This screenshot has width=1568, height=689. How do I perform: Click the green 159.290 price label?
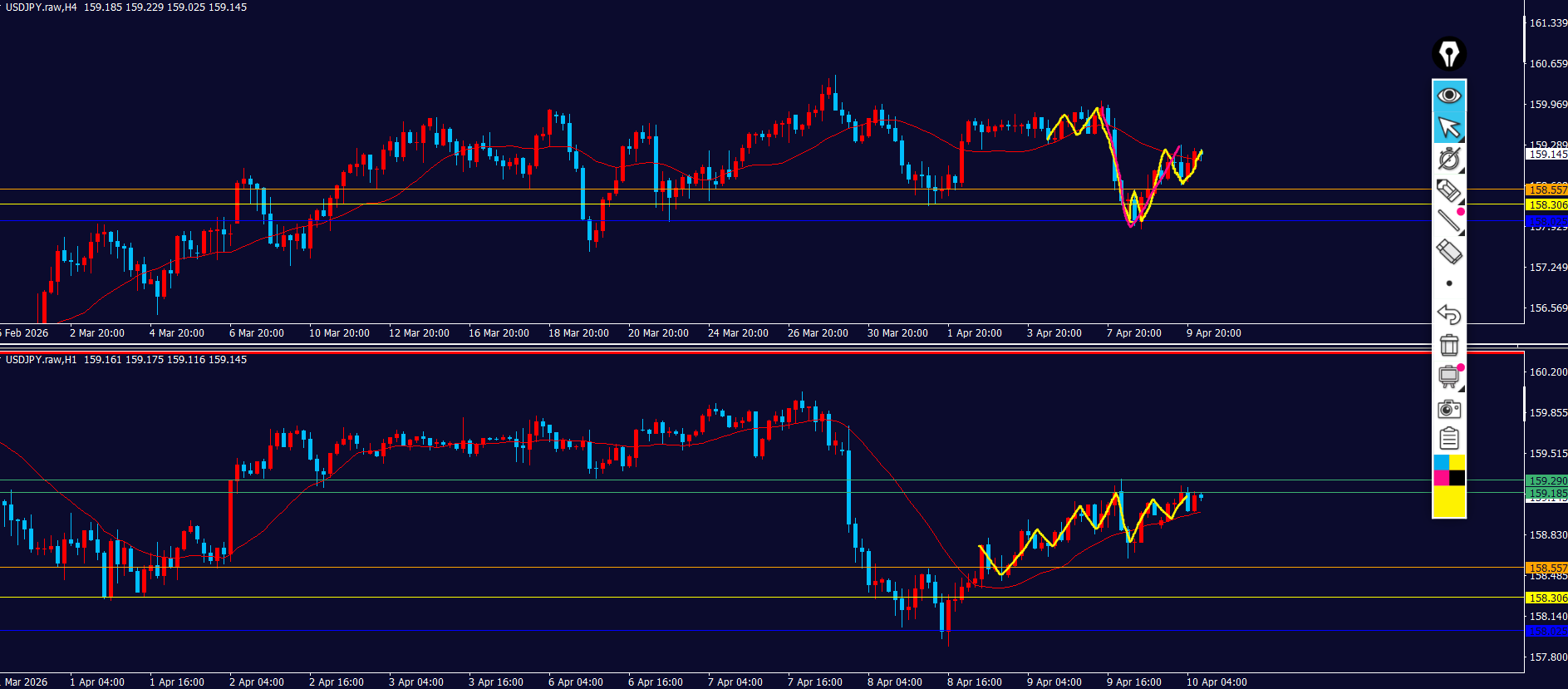coord(1547,481)
